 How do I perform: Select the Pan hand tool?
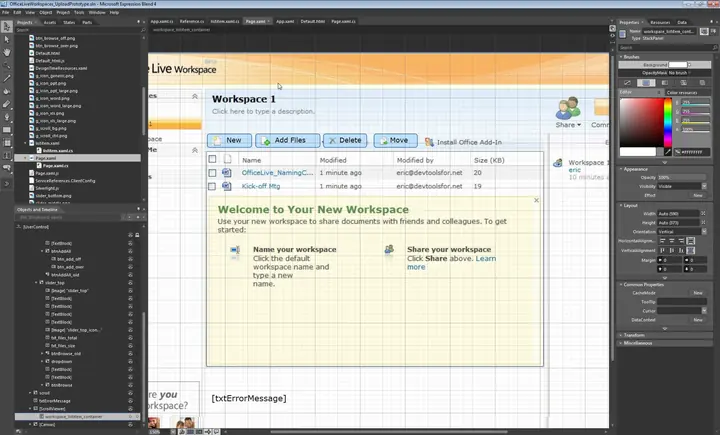[x=6, y=52]
